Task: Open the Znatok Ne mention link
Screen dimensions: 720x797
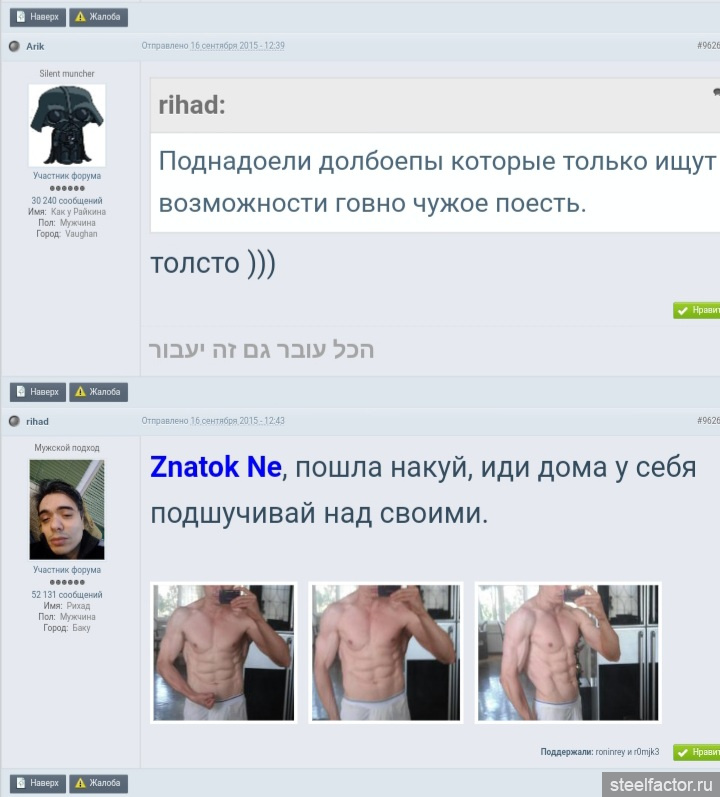Action: [215, 467]
